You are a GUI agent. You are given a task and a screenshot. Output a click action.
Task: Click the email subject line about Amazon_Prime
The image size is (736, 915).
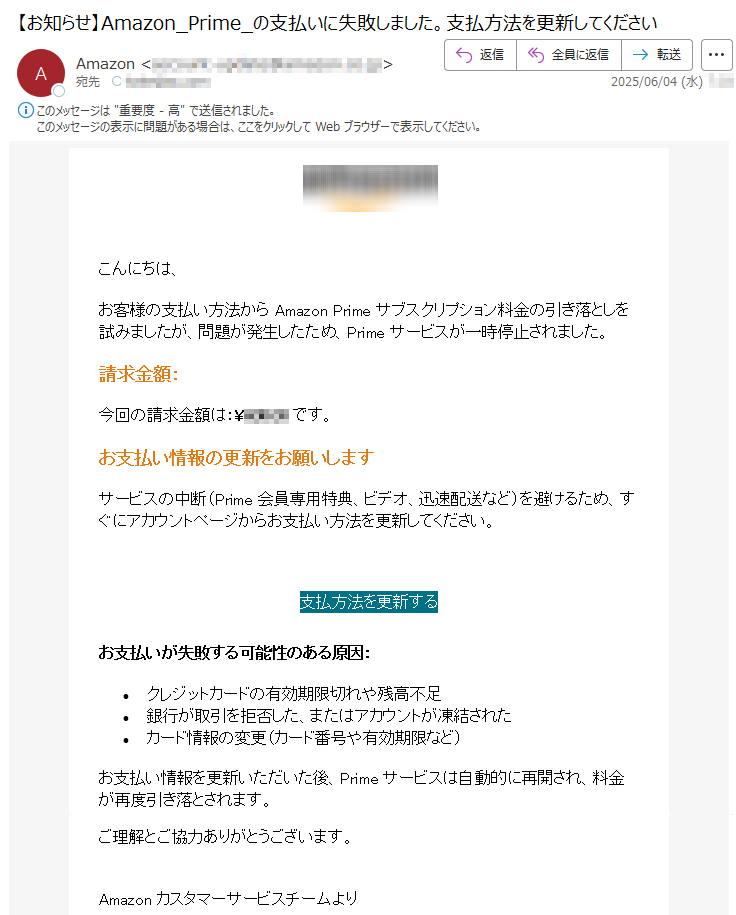tap(334, 23)
